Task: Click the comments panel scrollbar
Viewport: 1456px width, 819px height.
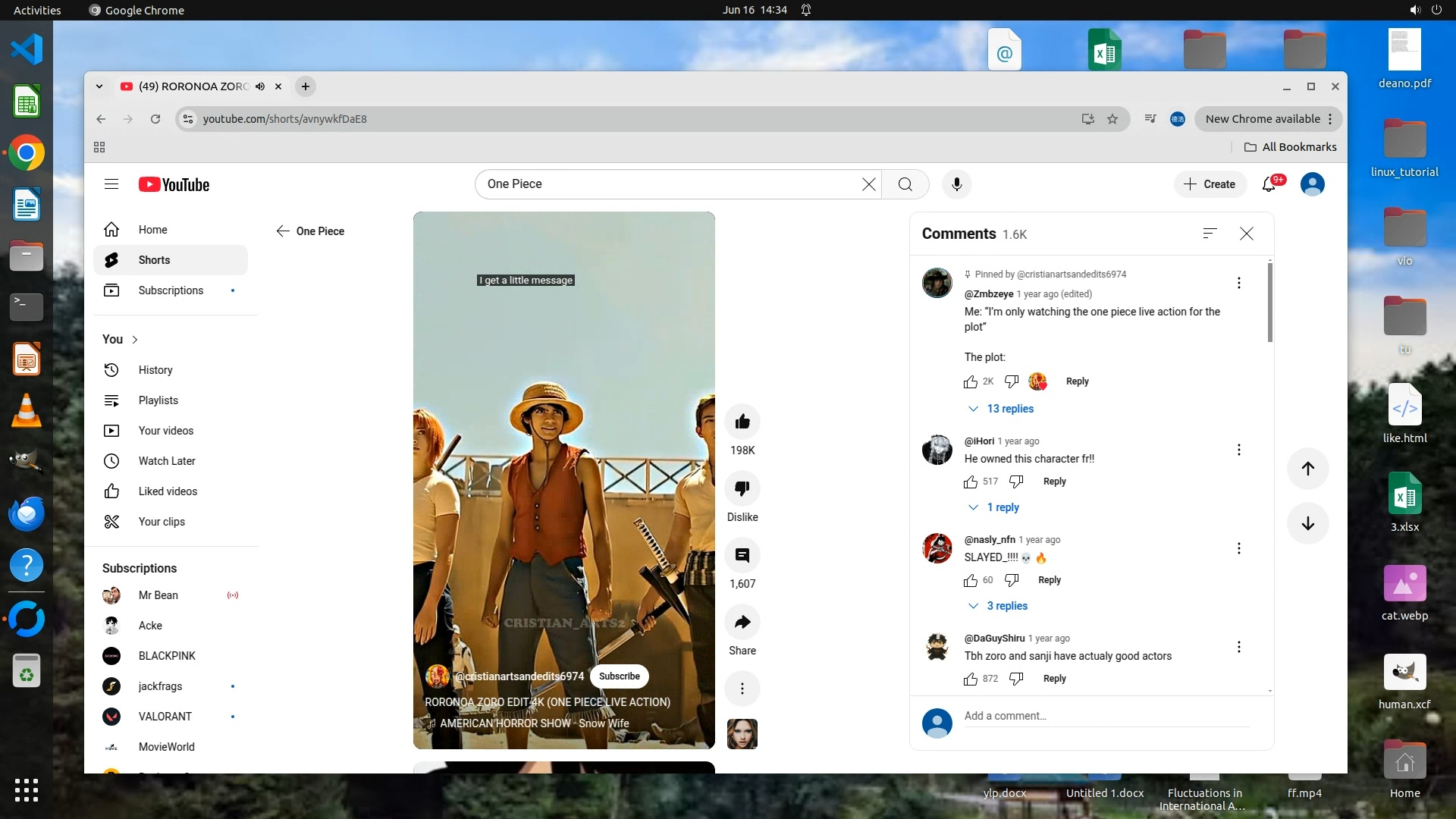Action: coord(1269,303)
